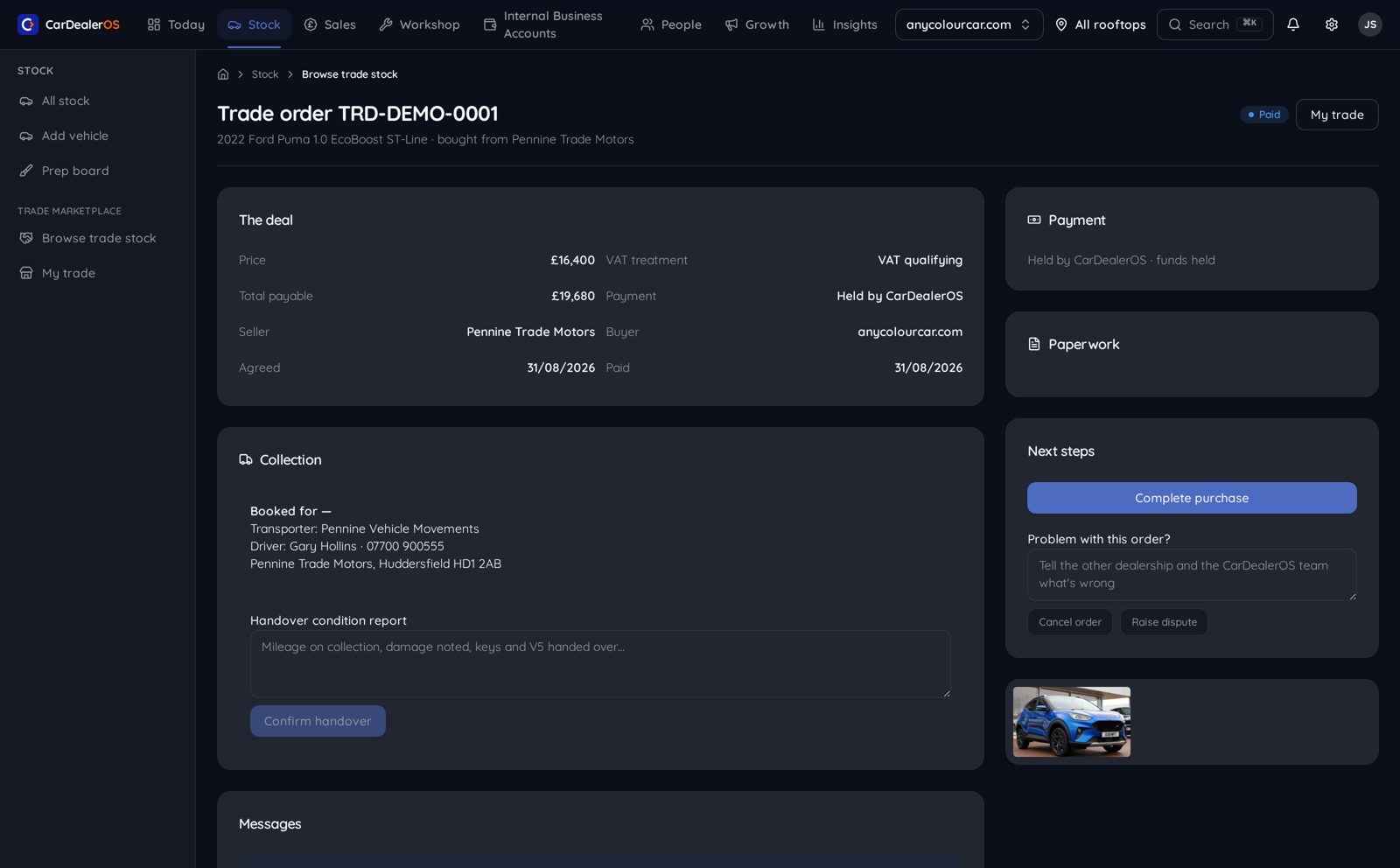The height and width of the screenshot is (868, 1400).
Task: Click the map pin rooftops icon
Action: pyautogui.click(x=1061, y=24)
